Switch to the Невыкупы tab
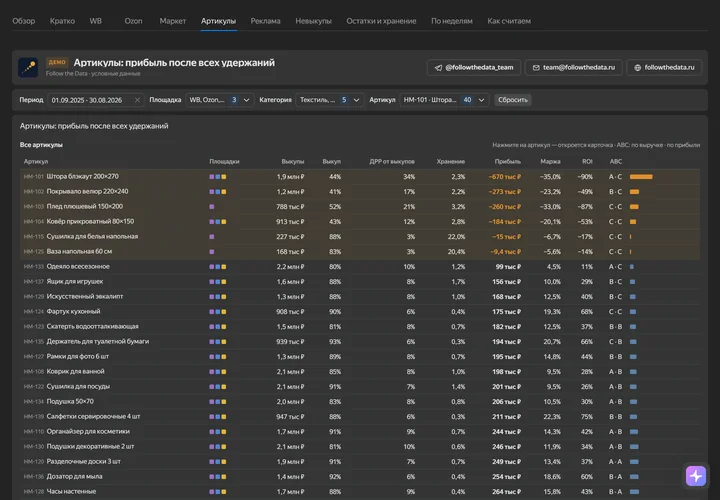This screenshot has width=720, height=500. tap(314, 21)
